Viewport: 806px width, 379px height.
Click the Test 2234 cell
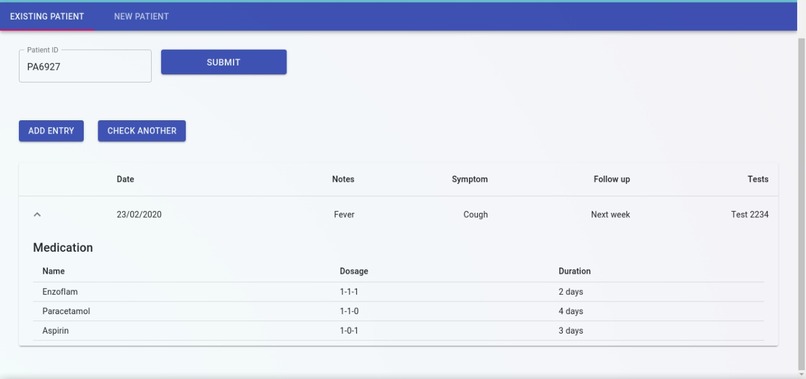pos(749,214)
